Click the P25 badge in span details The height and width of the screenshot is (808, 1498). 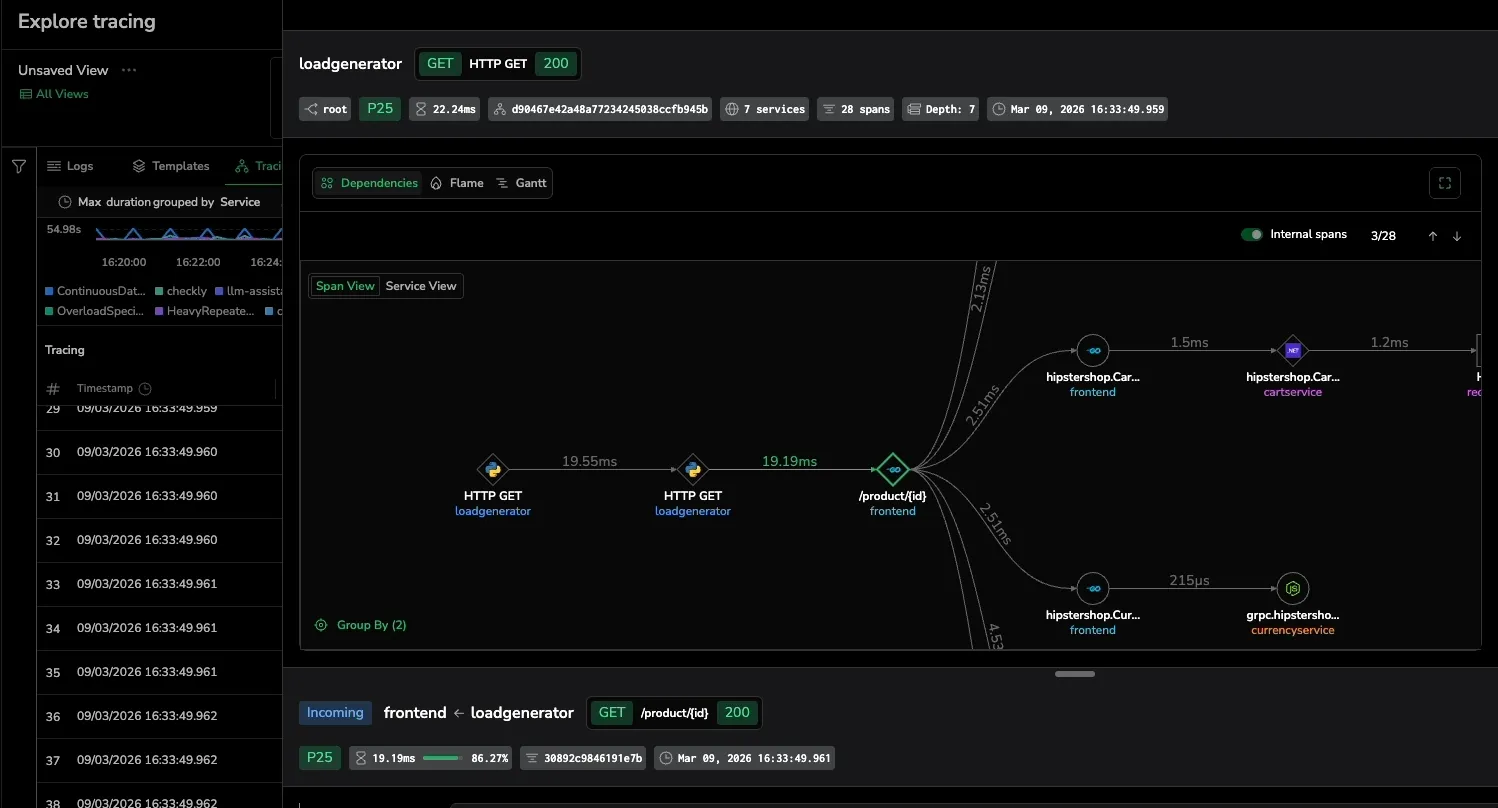(320, 758)
